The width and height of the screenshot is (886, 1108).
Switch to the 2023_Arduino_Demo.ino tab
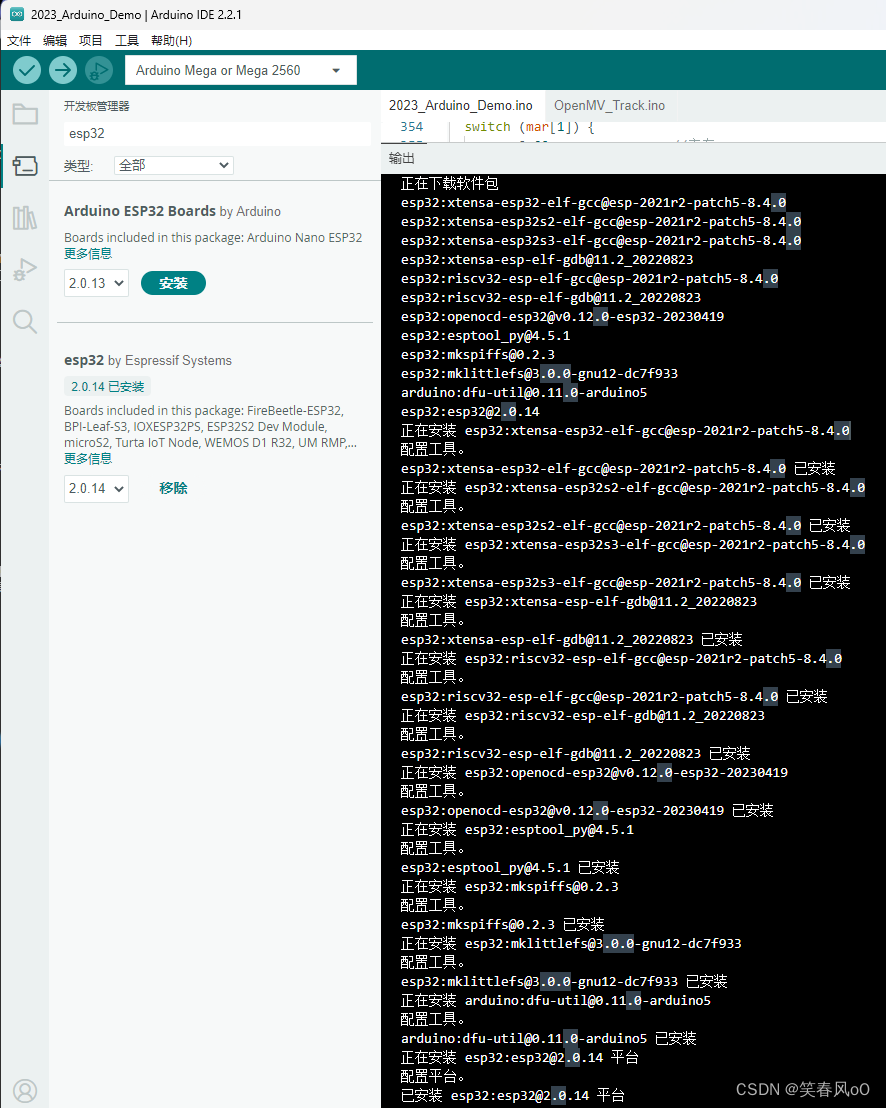461,105
